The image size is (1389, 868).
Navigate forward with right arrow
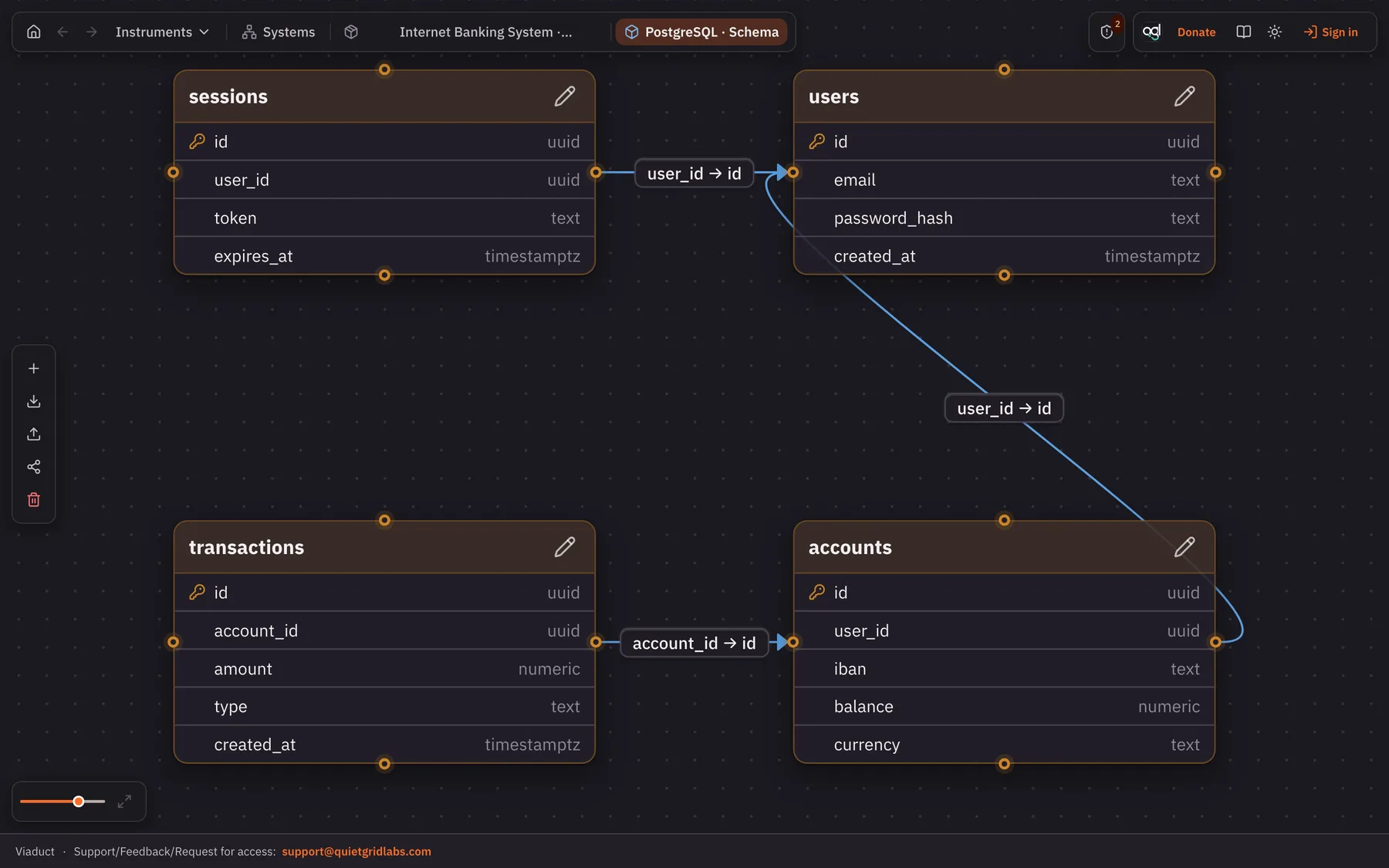pyautogui.click(x=91, y=32)
